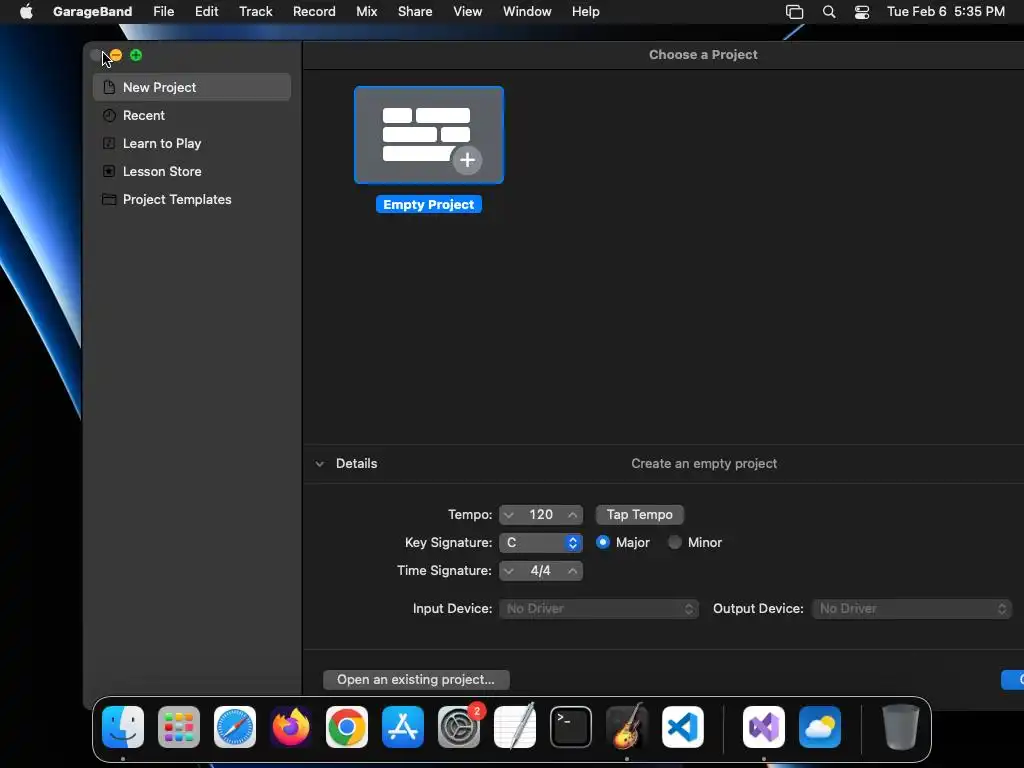Open the Weather cloud app in Dock

click(820, 727)
